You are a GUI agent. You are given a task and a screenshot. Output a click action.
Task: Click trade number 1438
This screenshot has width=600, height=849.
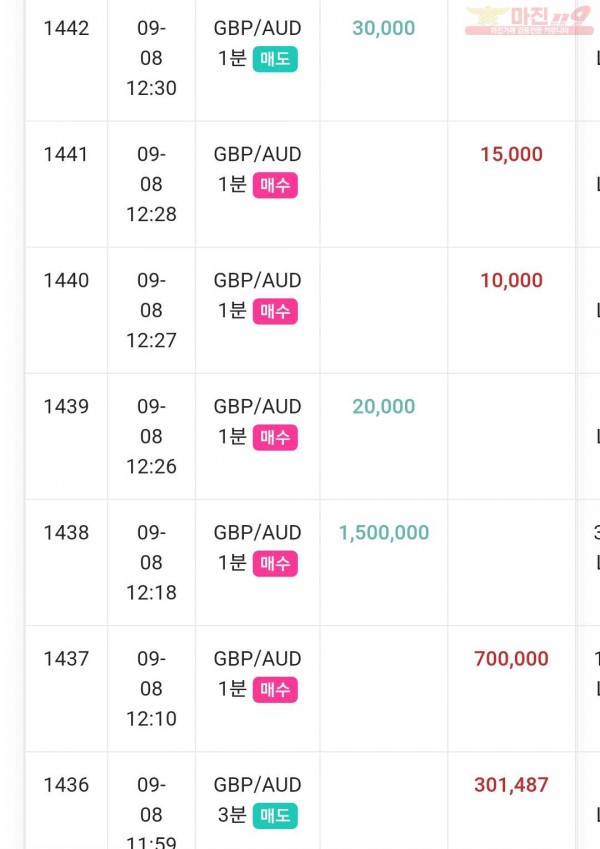[66, 533]
